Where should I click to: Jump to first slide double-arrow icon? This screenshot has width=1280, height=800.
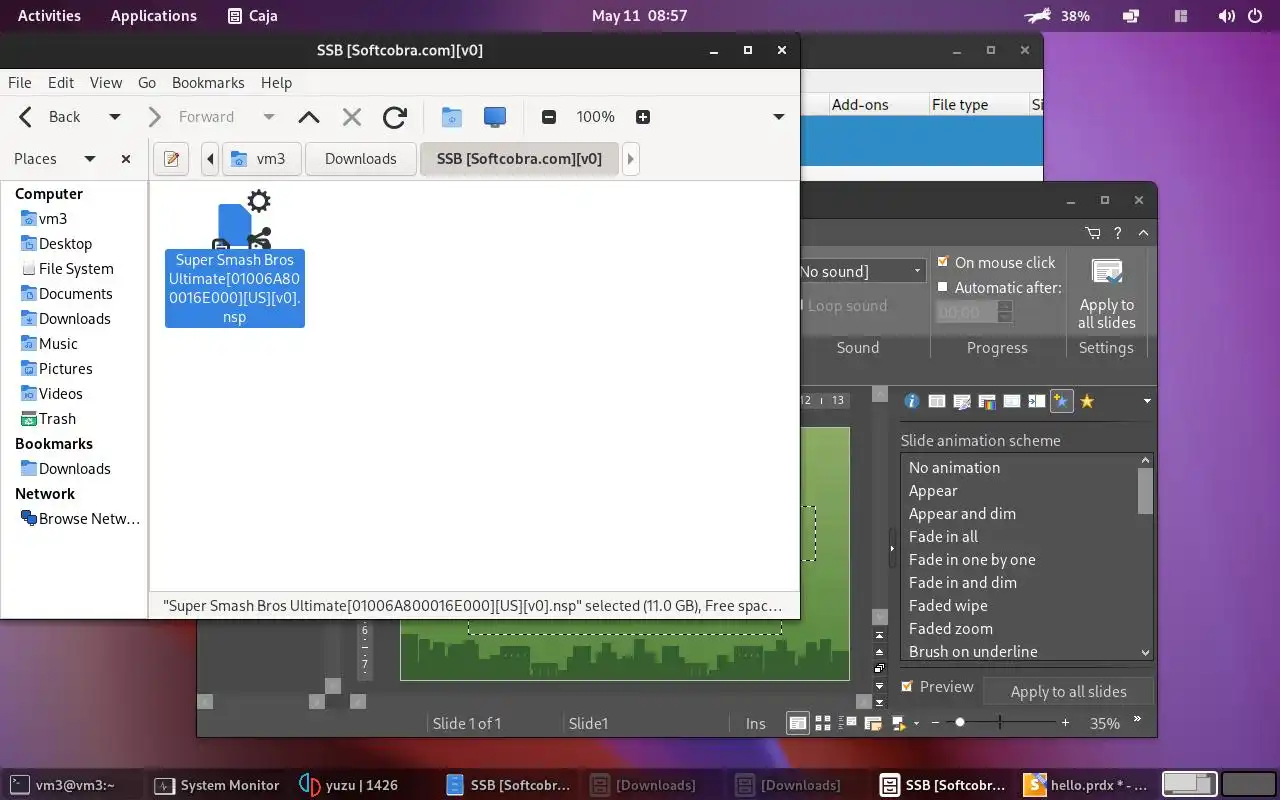[x=879, y=635]
